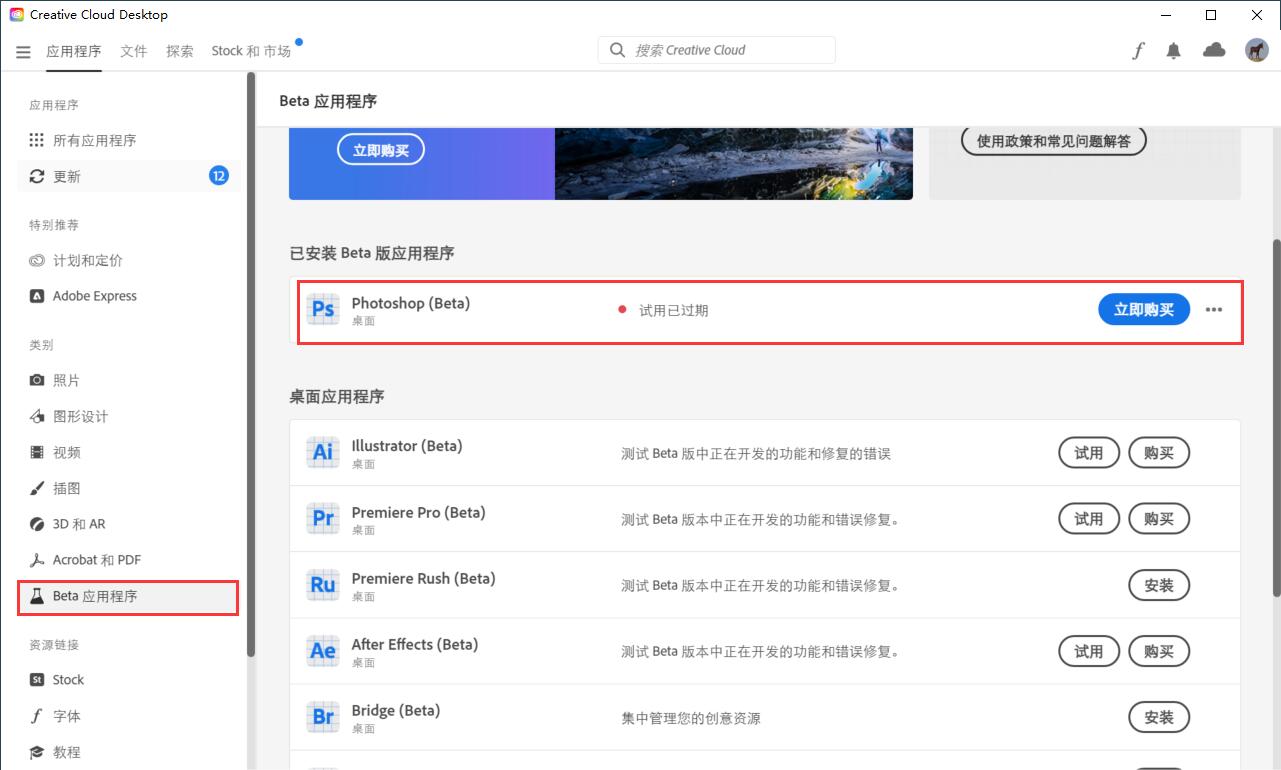Screen dimensions: 1281x770
Task: Click 立即购买 for Photoshop (Beta)
Action: coord(1144,310)
